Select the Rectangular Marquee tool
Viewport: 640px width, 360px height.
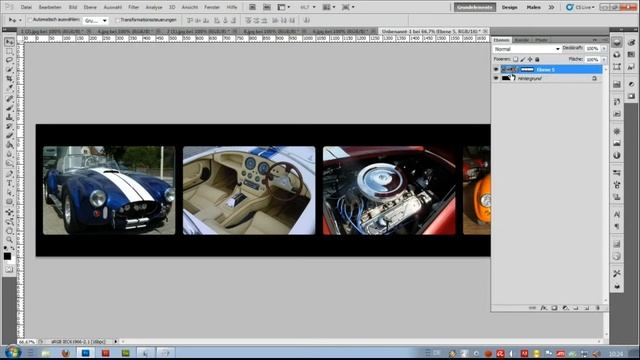pos(9,51)
